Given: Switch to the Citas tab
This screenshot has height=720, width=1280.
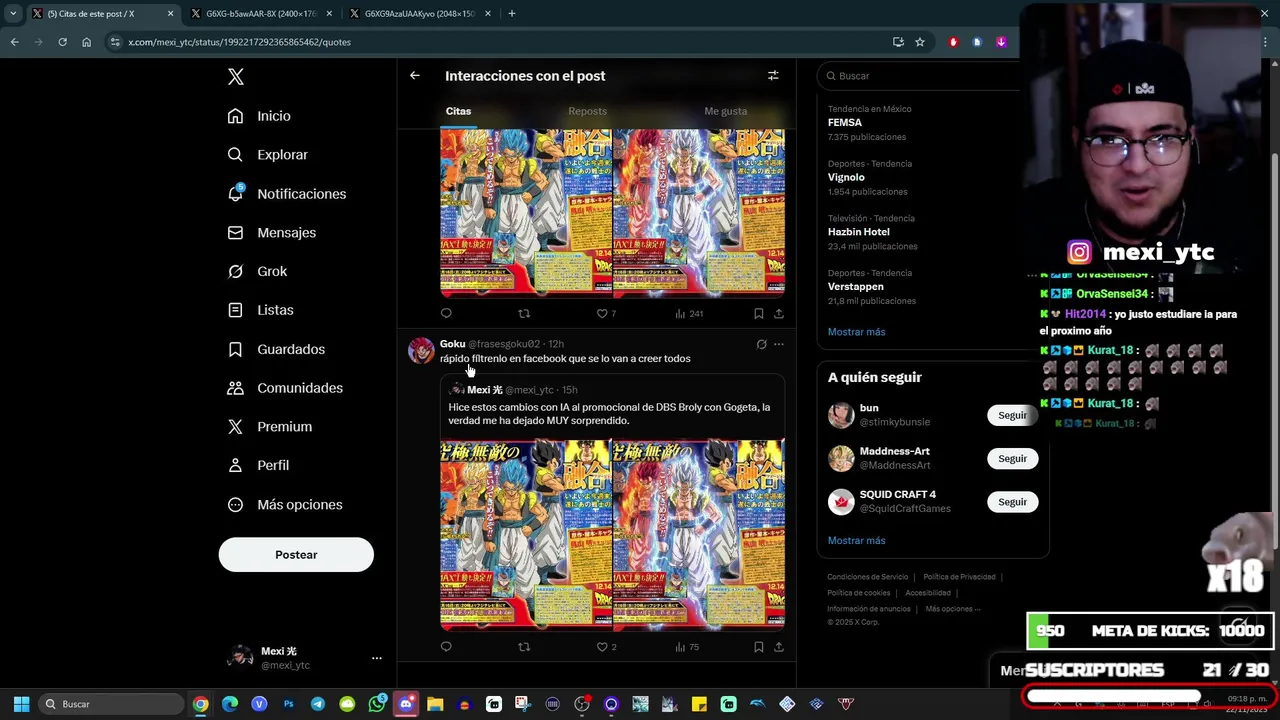Looking at the screenshot, I should (458, 111).
